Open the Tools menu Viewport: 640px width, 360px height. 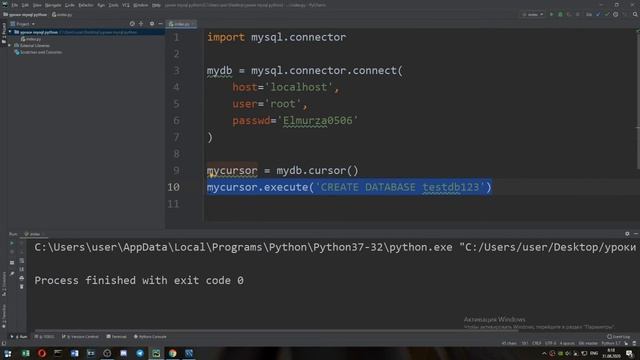(x=113, y=5)
